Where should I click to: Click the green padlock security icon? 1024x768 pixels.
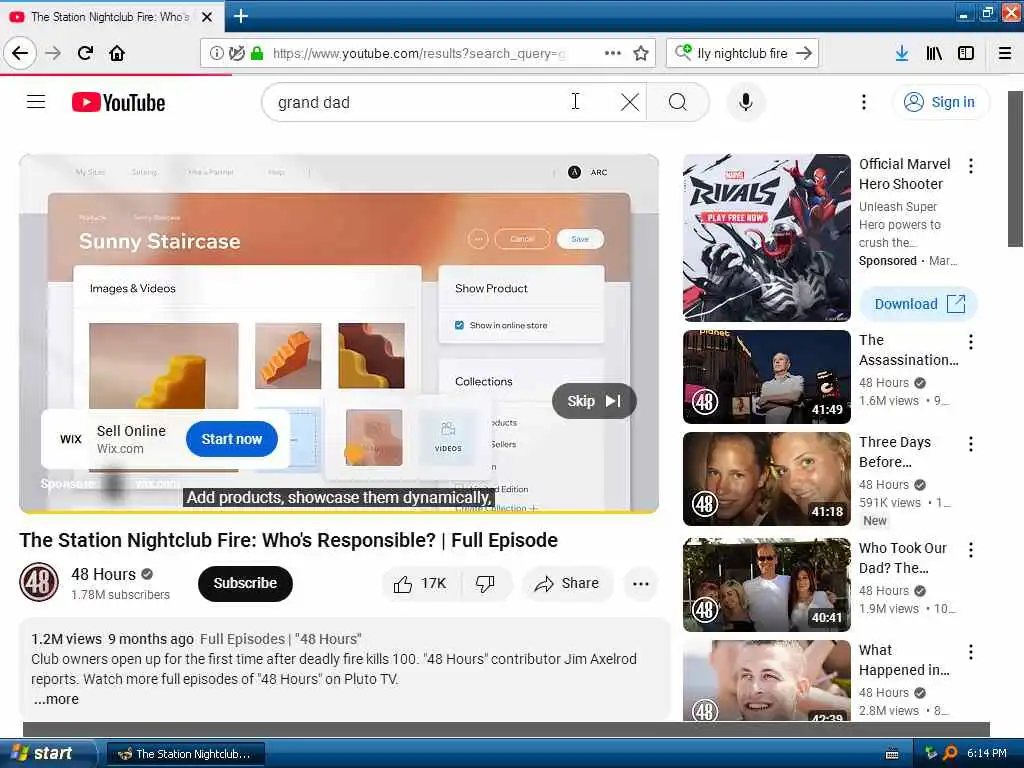(x=257, y=53)
